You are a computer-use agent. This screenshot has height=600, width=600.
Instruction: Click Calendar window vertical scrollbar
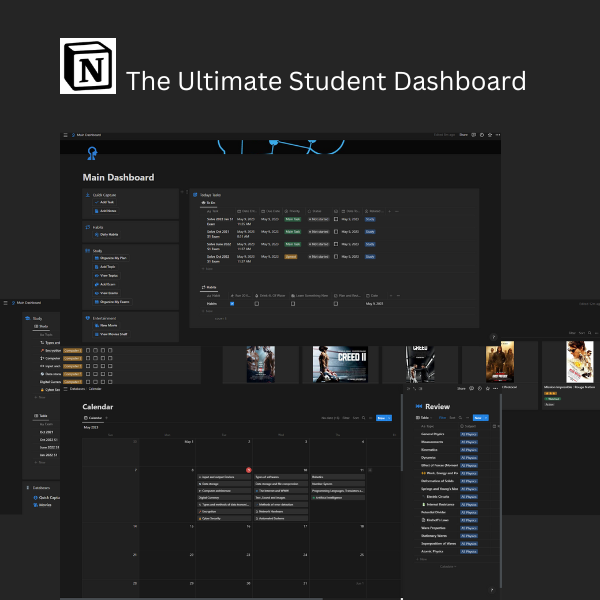pyautogui.click(x=401, y=432)
